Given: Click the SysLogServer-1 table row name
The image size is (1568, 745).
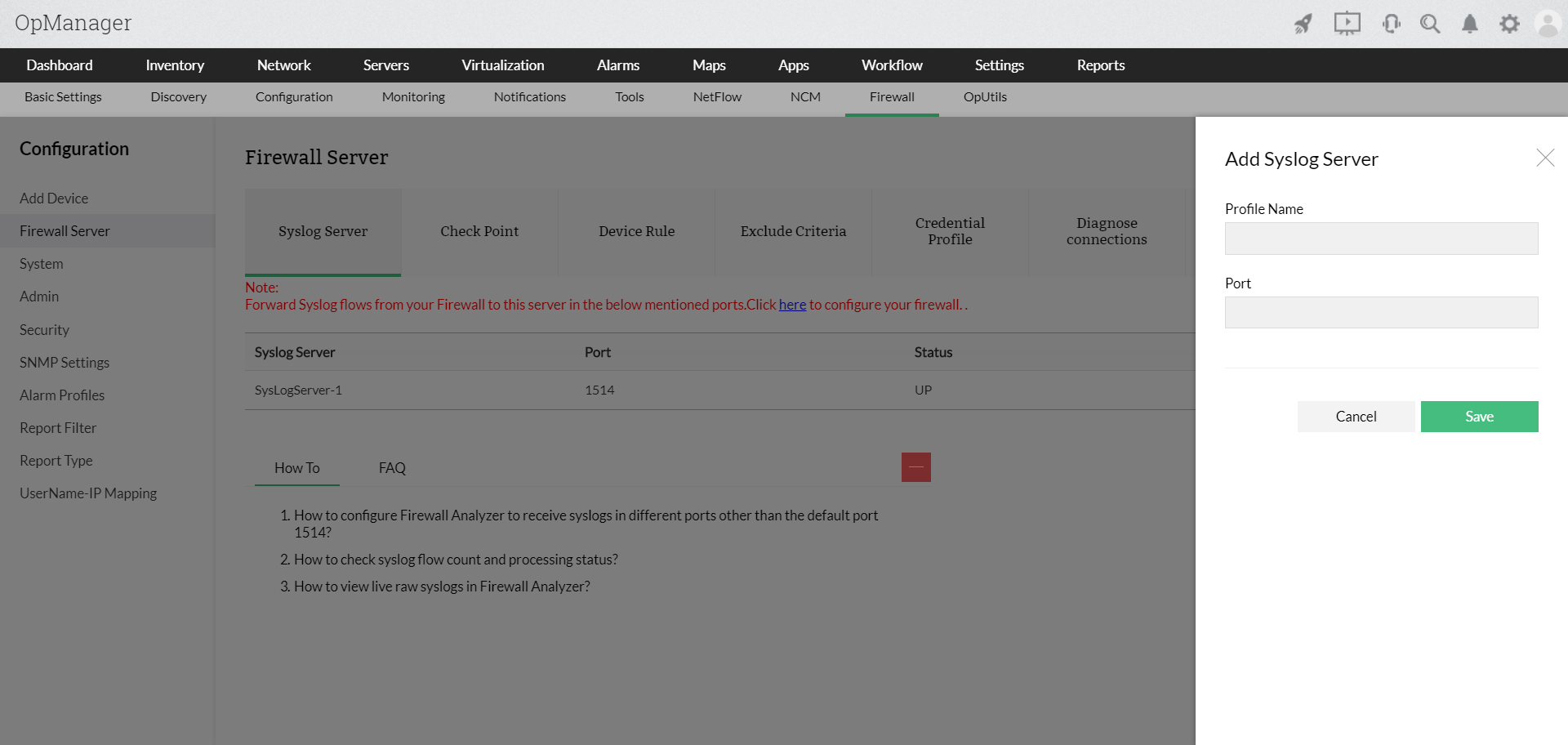Looking at the screenshot, I should (x=298, y=390).
